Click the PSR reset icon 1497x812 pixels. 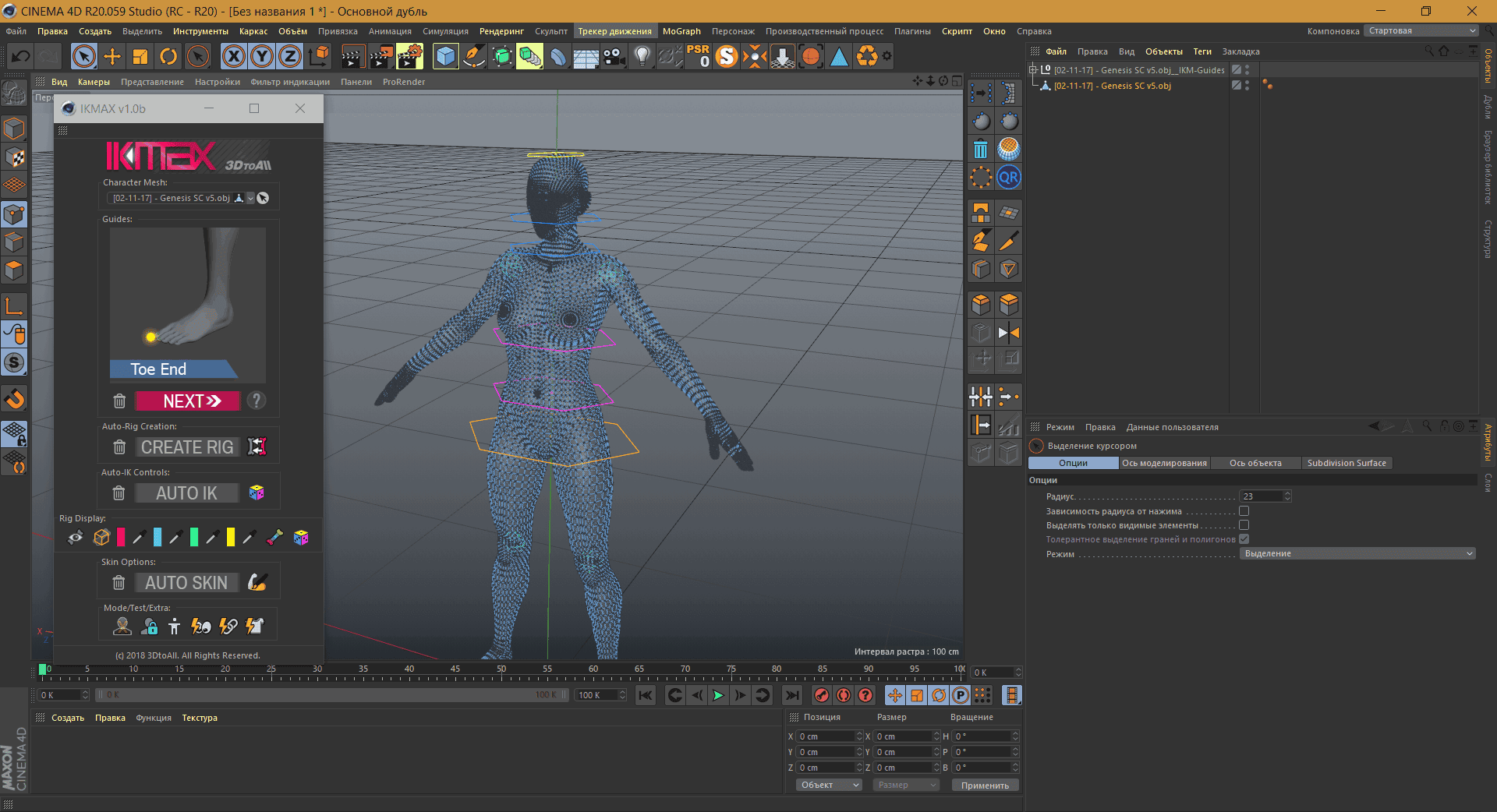[x=698, y=56]
